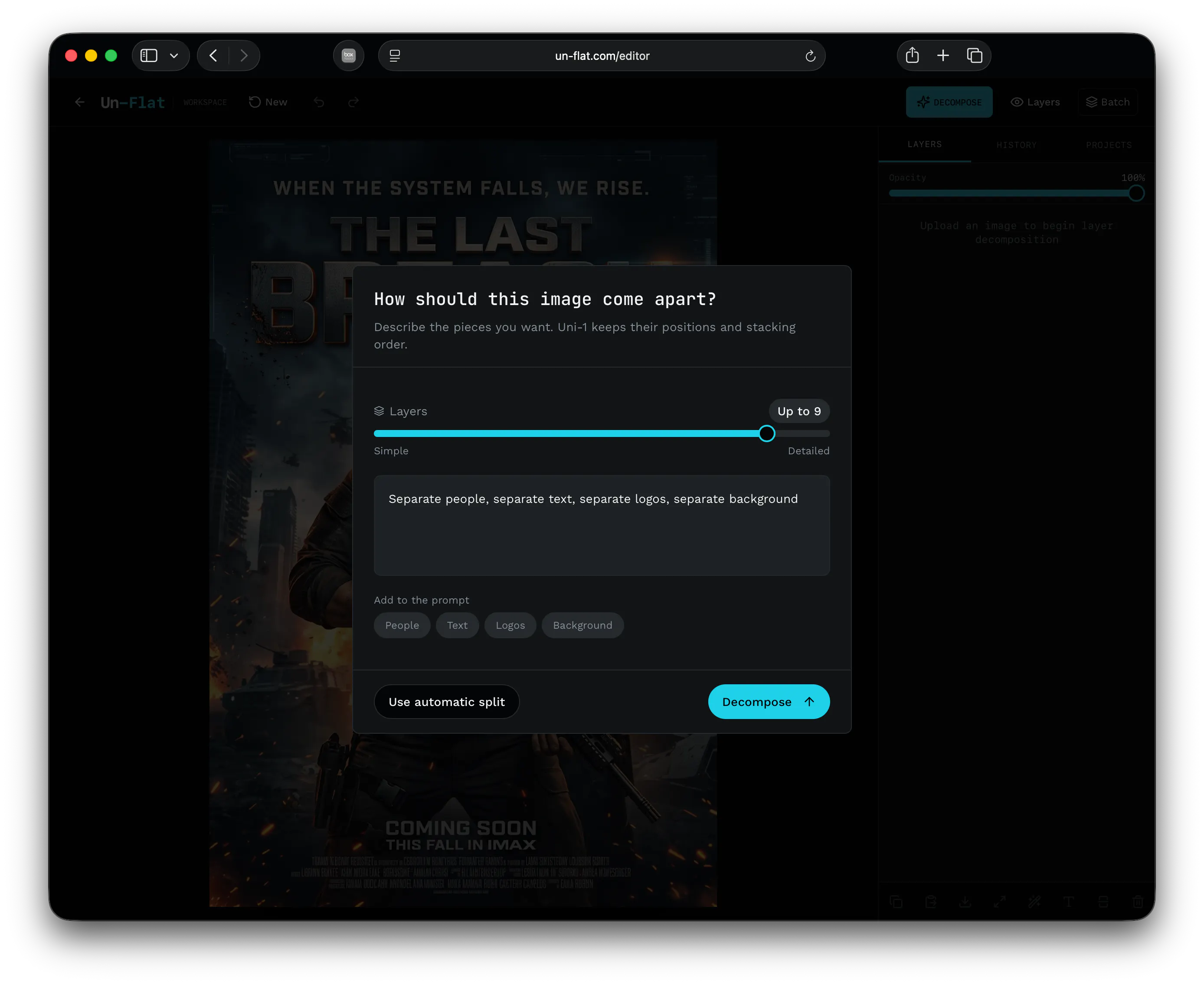1204x985 pixels.
Task: Click the Layers detail slider handle
Action: [766, 433]
